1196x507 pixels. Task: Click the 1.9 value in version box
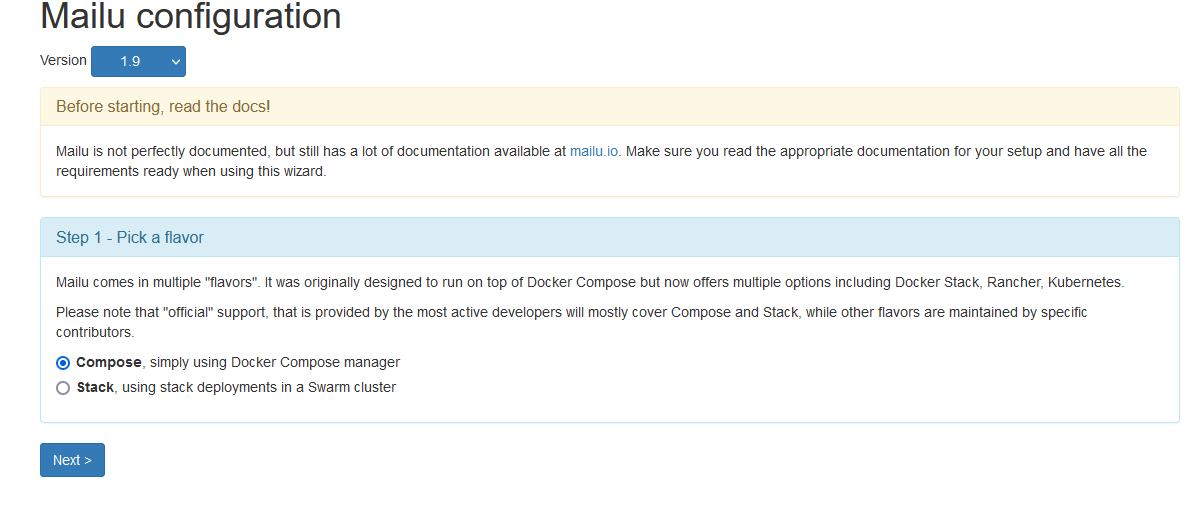[x=130, y=61]
